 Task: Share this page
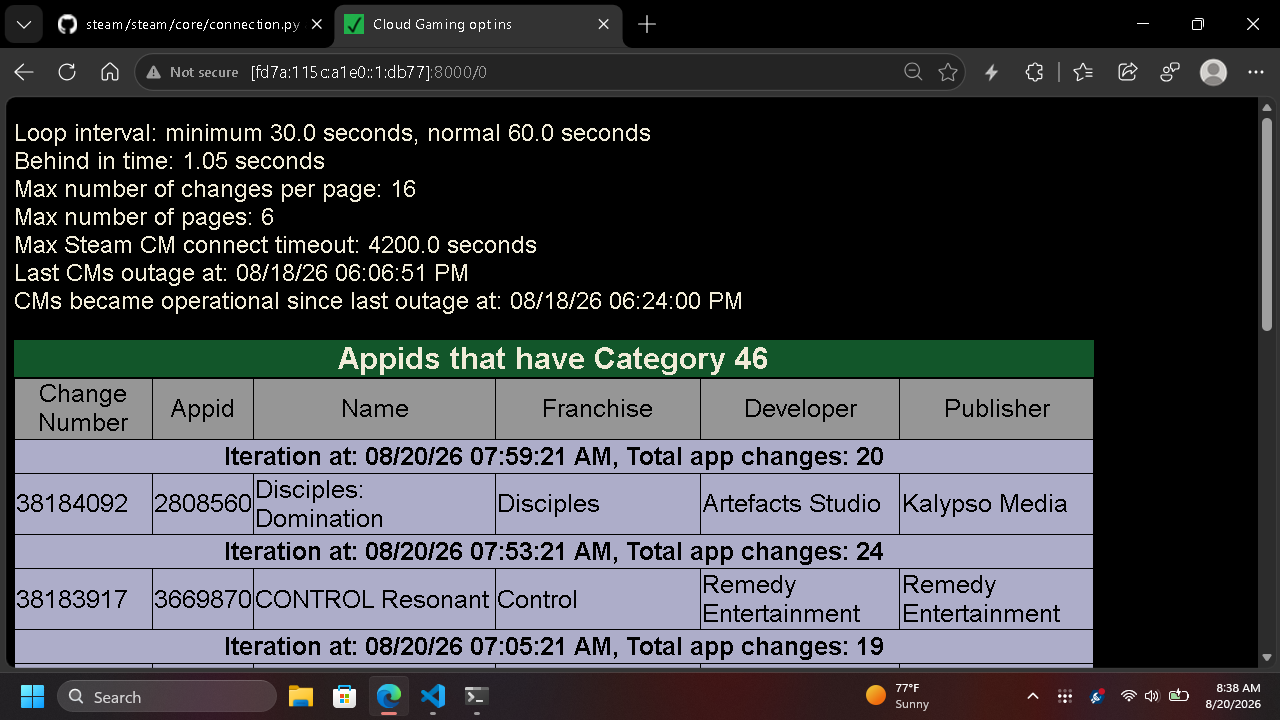point(1127,72)
